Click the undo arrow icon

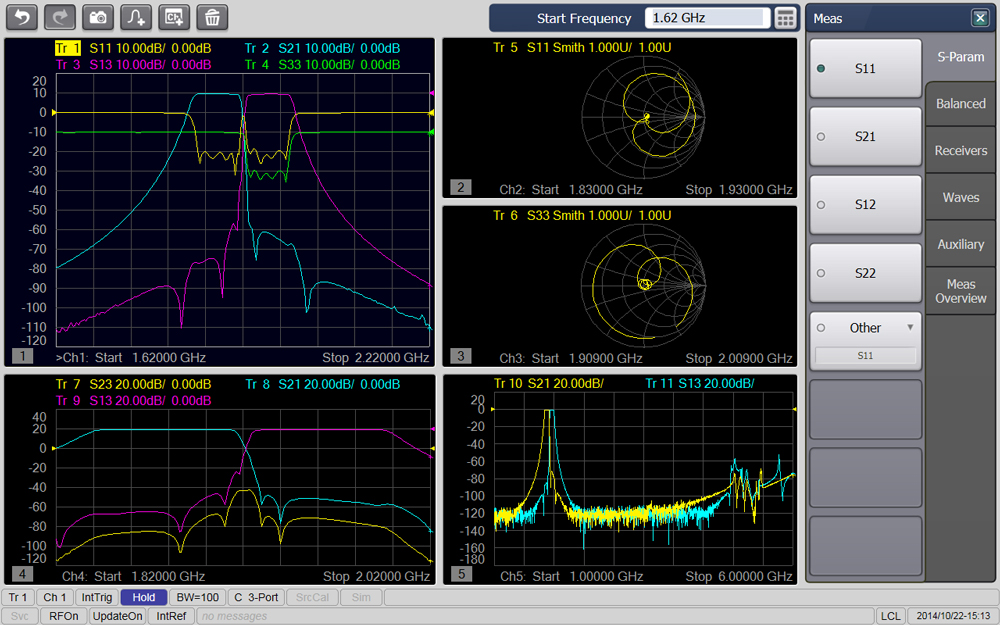tap(23, 17)
